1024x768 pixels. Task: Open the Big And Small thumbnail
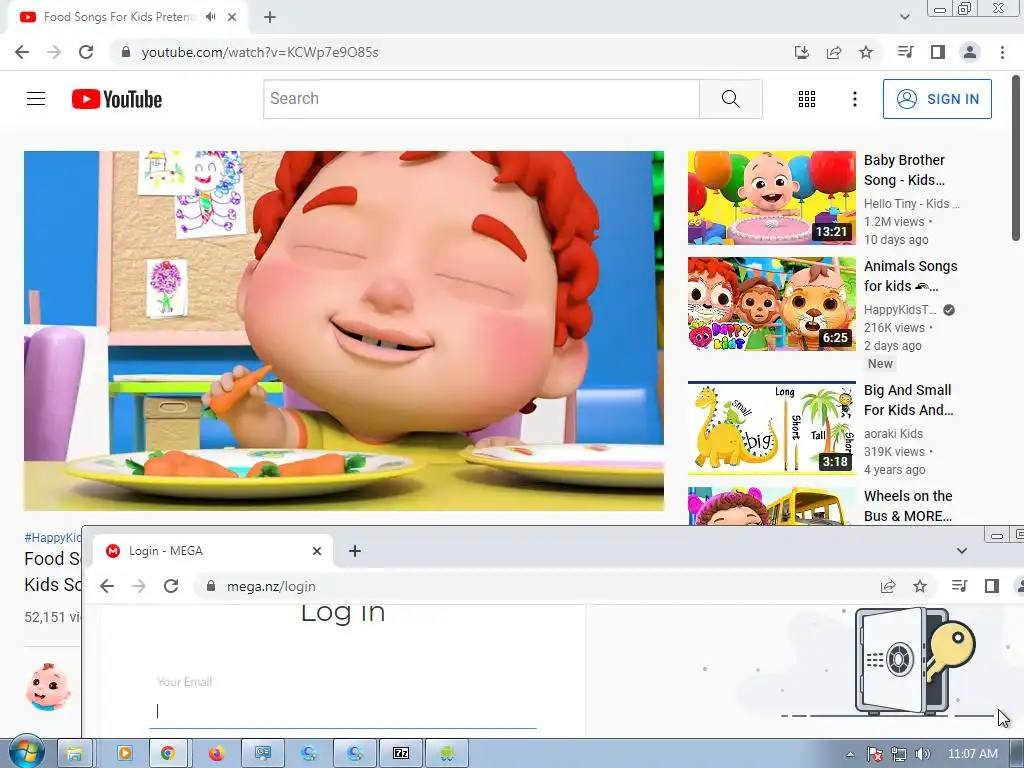tap(771, 428)
